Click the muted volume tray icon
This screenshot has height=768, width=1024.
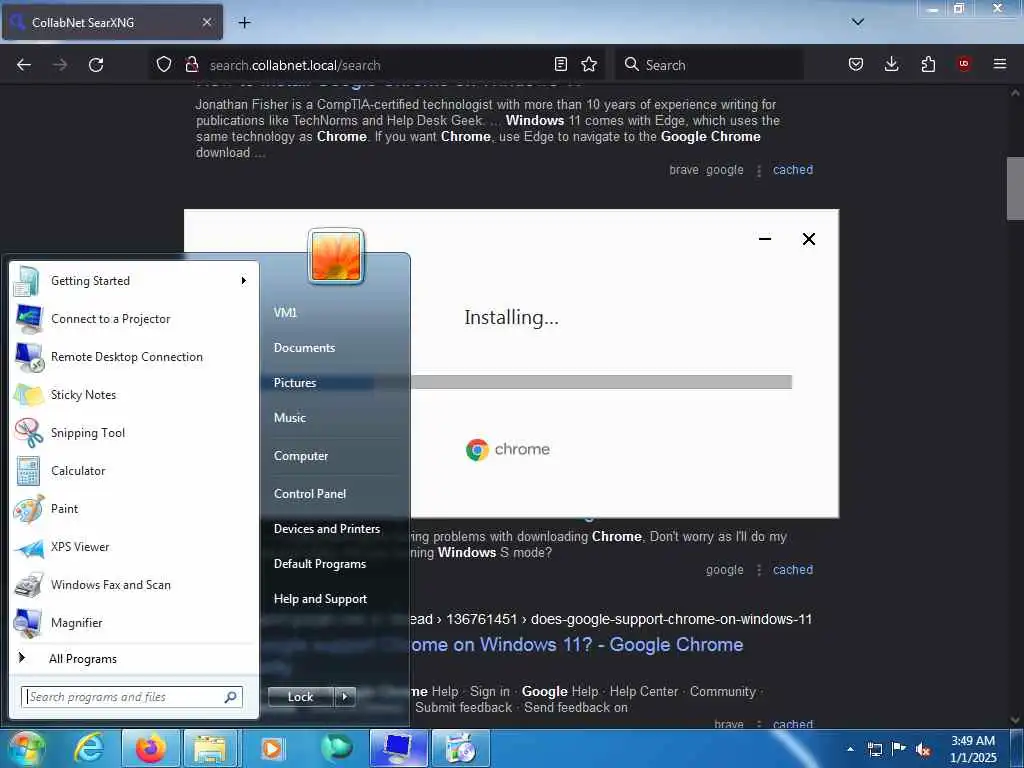(x=923, y=750)
